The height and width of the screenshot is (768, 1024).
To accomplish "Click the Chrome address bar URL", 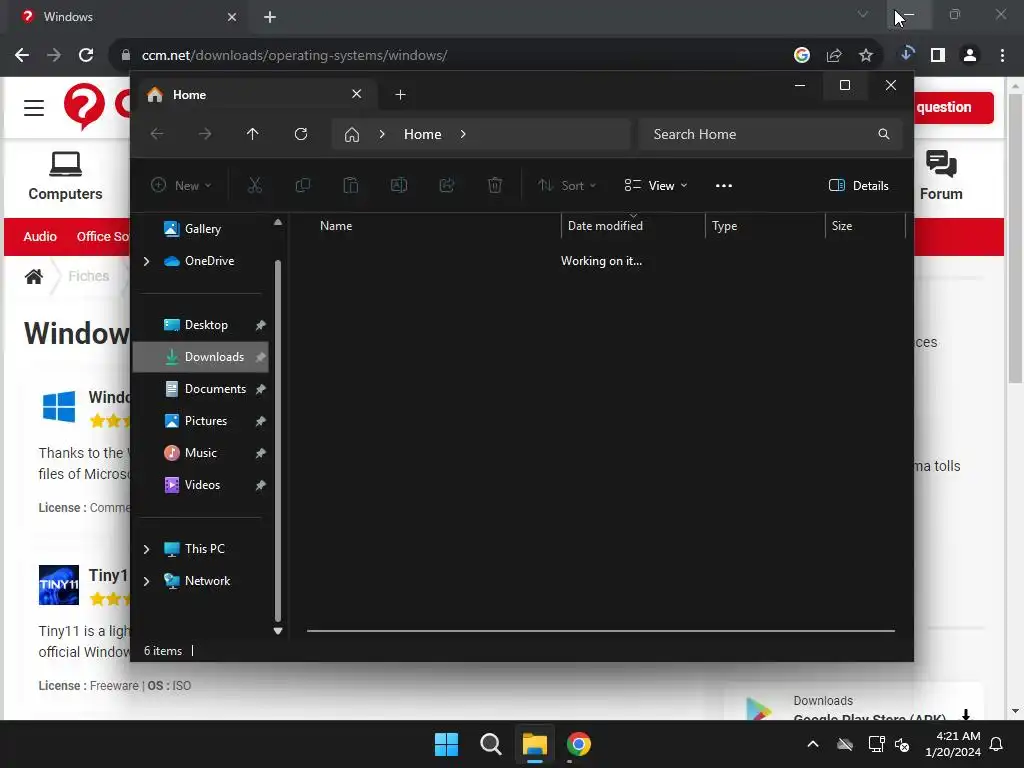I will tap(294, 56).
